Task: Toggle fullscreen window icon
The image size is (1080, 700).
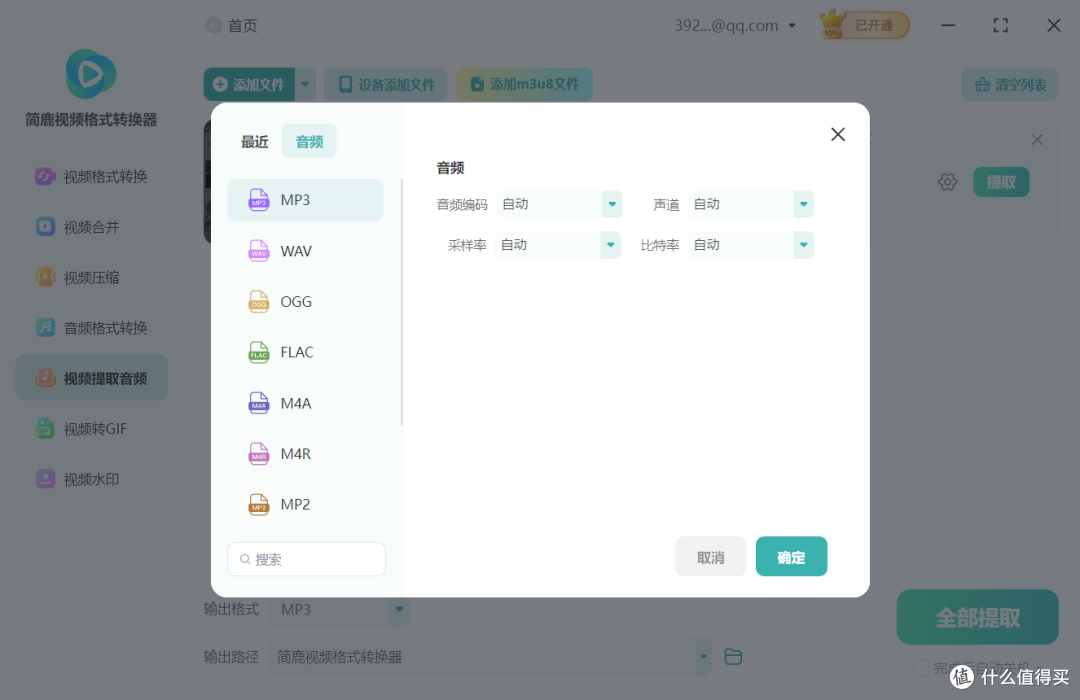Action: click(1001, 25)
